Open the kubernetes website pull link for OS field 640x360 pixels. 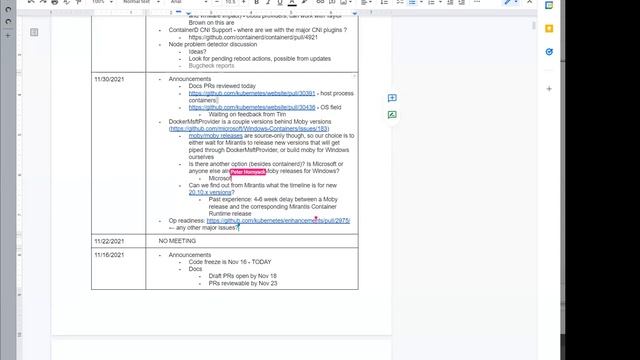point(252,107)
